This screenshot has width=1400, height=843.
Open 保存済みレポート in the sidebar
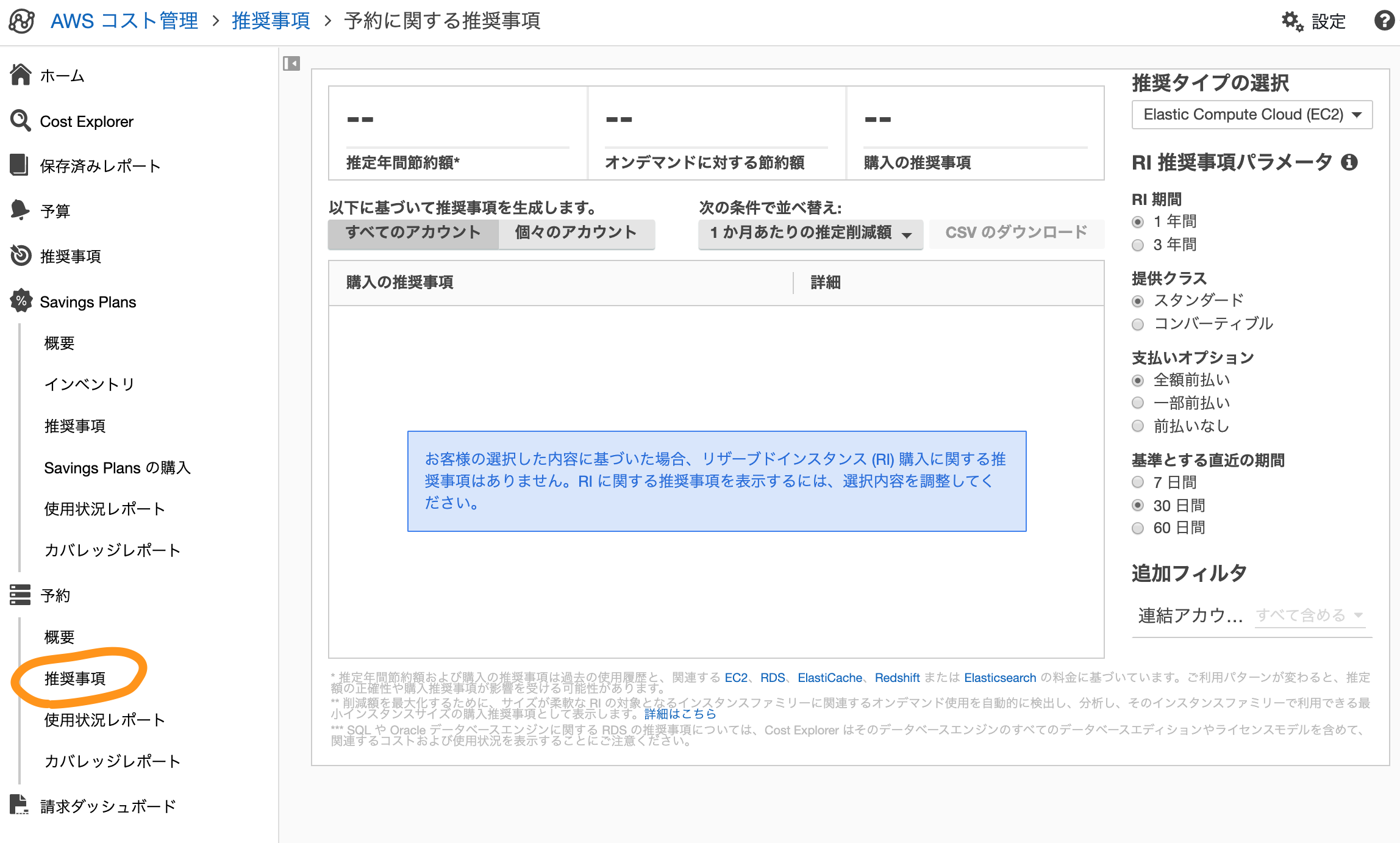click(101, 165)
